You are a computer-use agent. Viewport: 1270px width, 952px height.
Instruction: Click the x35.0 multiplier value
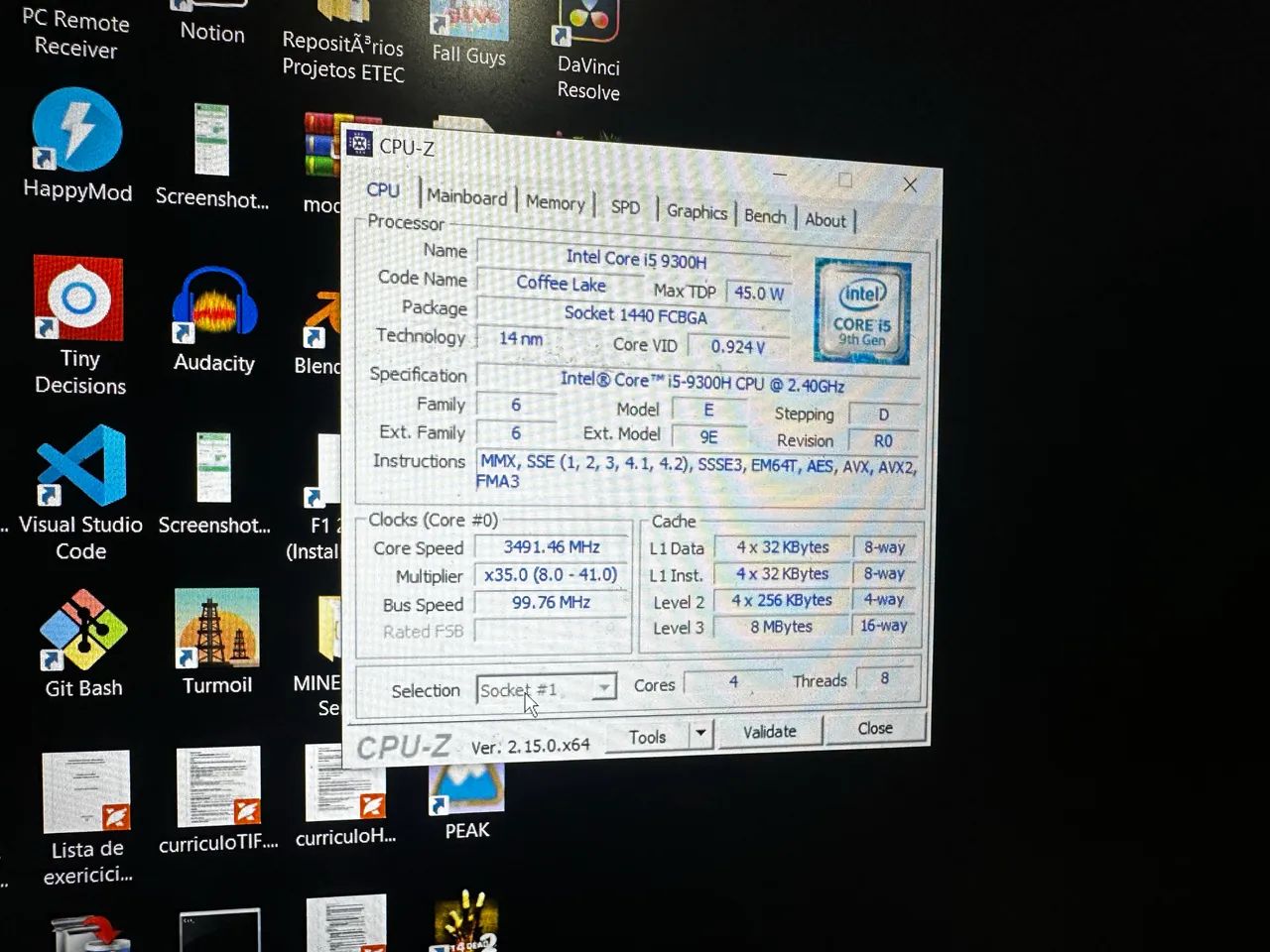(551, 575)
